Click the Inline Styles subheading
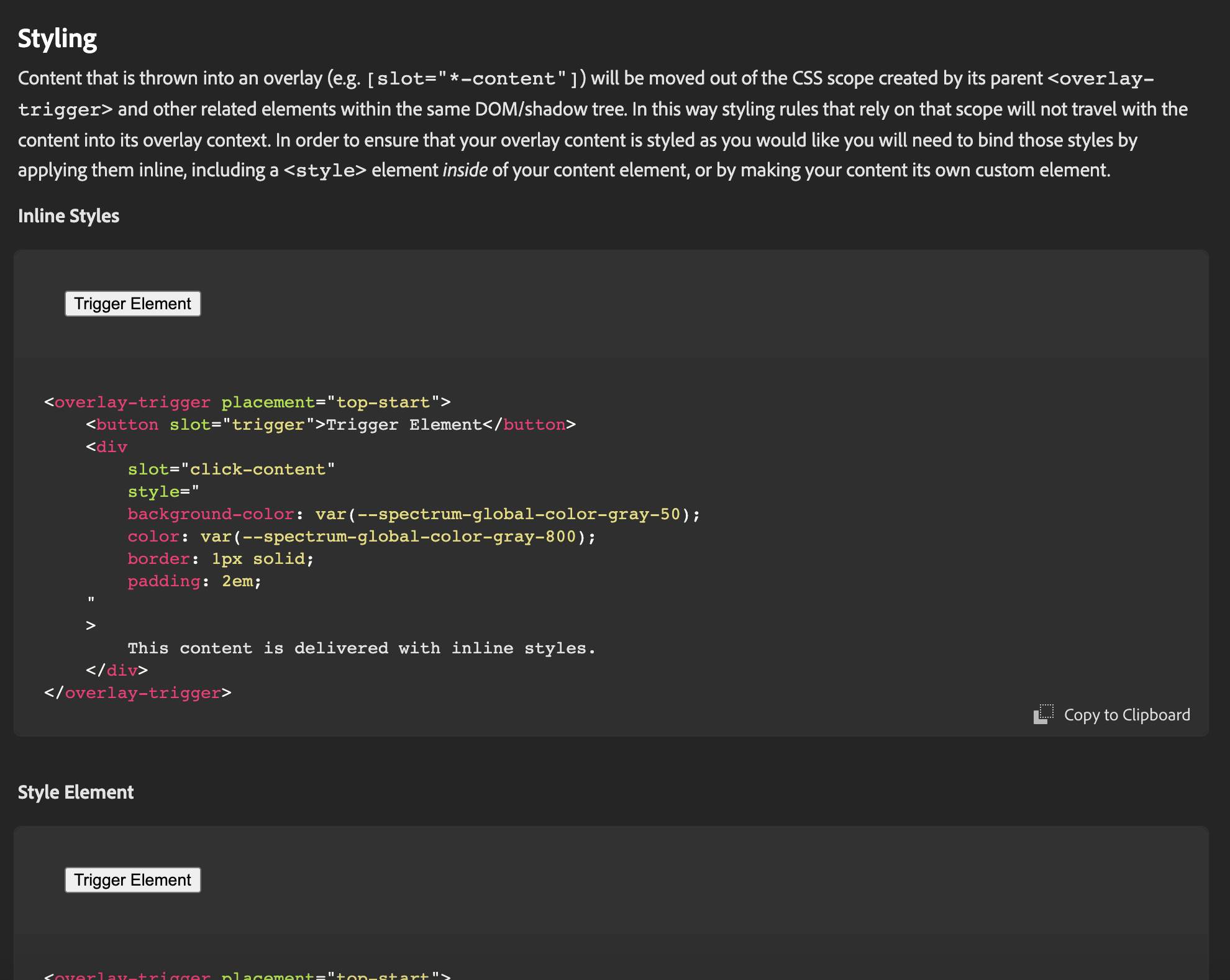Image resolution: width=1230 pixels, height=980 pixels. tap(68, 216)
